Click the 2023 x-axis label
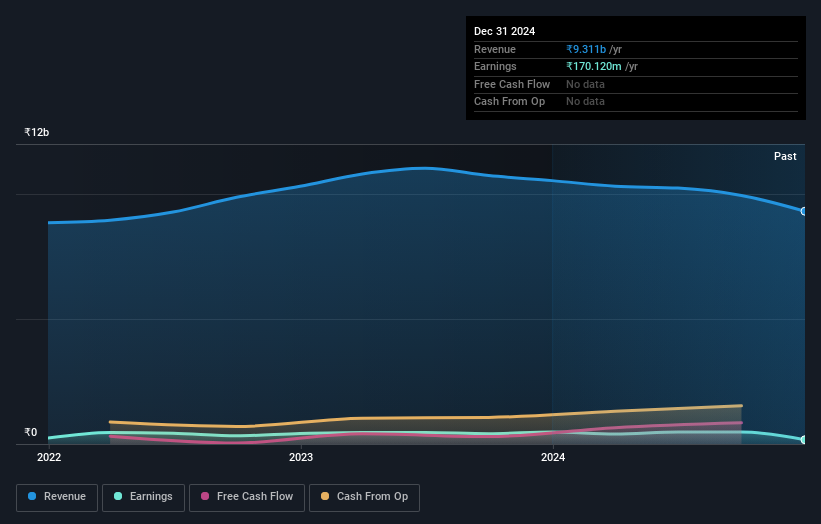Viewport: 821px width, 524px height. pyautogui.click(x=301, y=458)
